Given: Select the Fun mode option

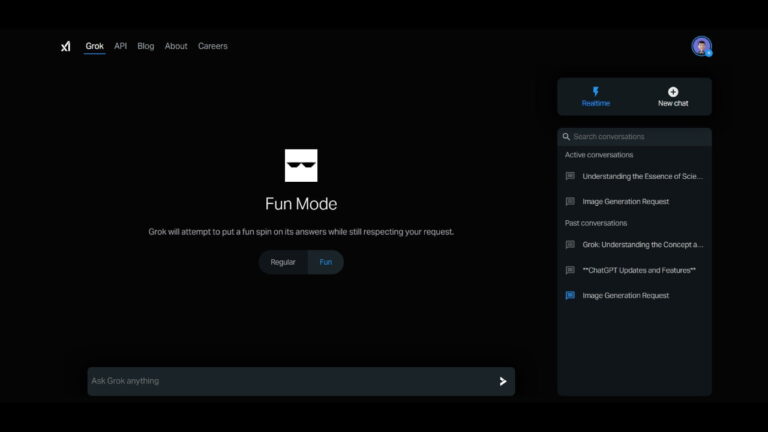Looking at the screenshot, I should click(x=326, y=262).
